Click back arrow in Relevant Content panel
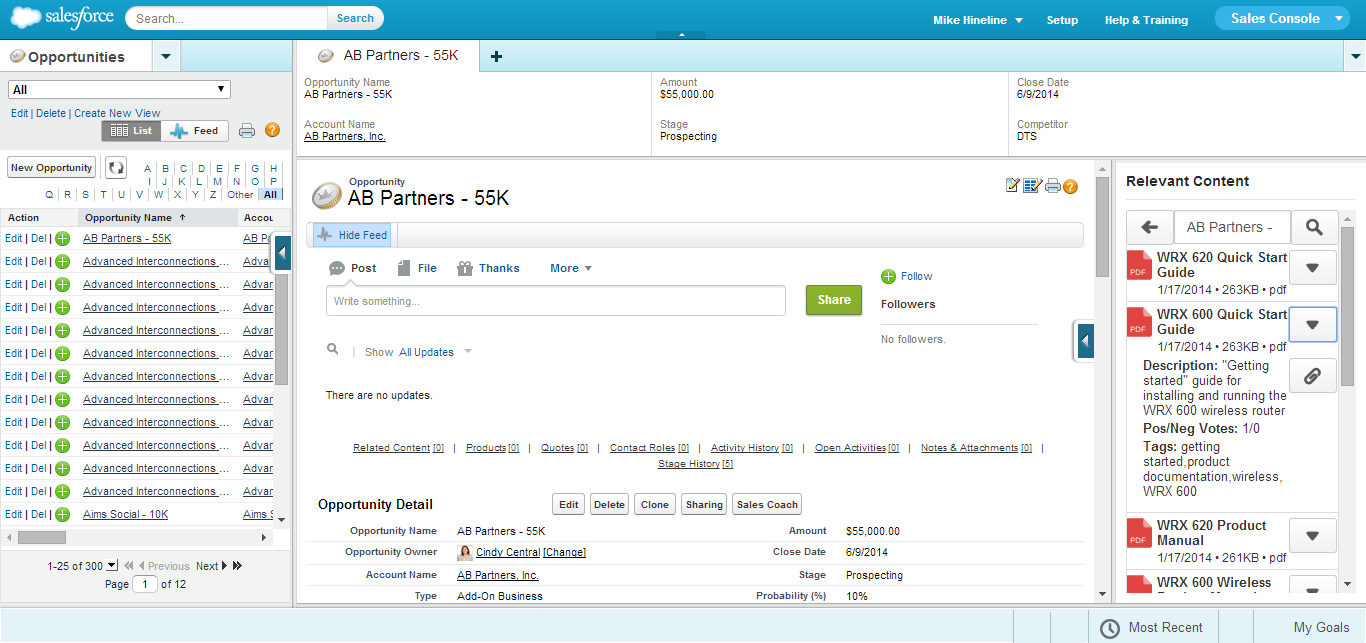This screenshot has width=1366, height=643. pos(1150,227)
